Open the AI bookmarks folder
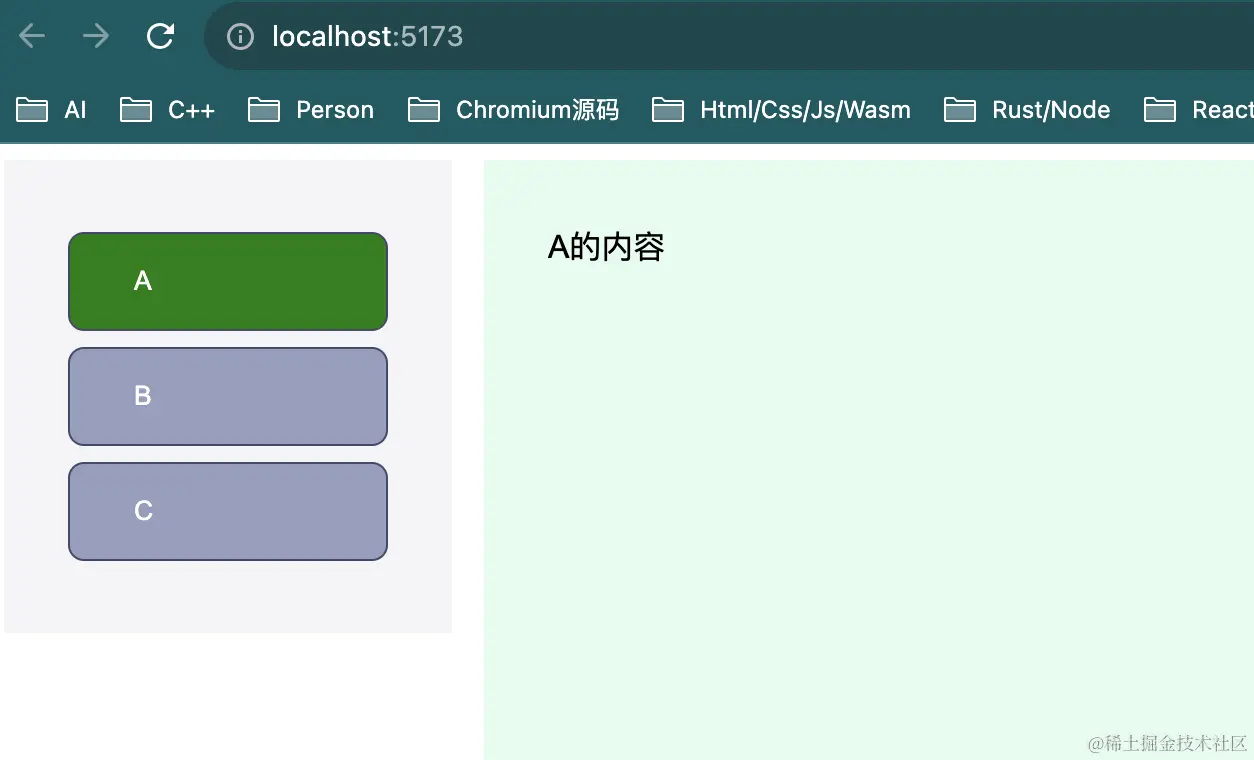Image resolution: width=1254 pixels, height=760 pixels. (x=52, y=110)
